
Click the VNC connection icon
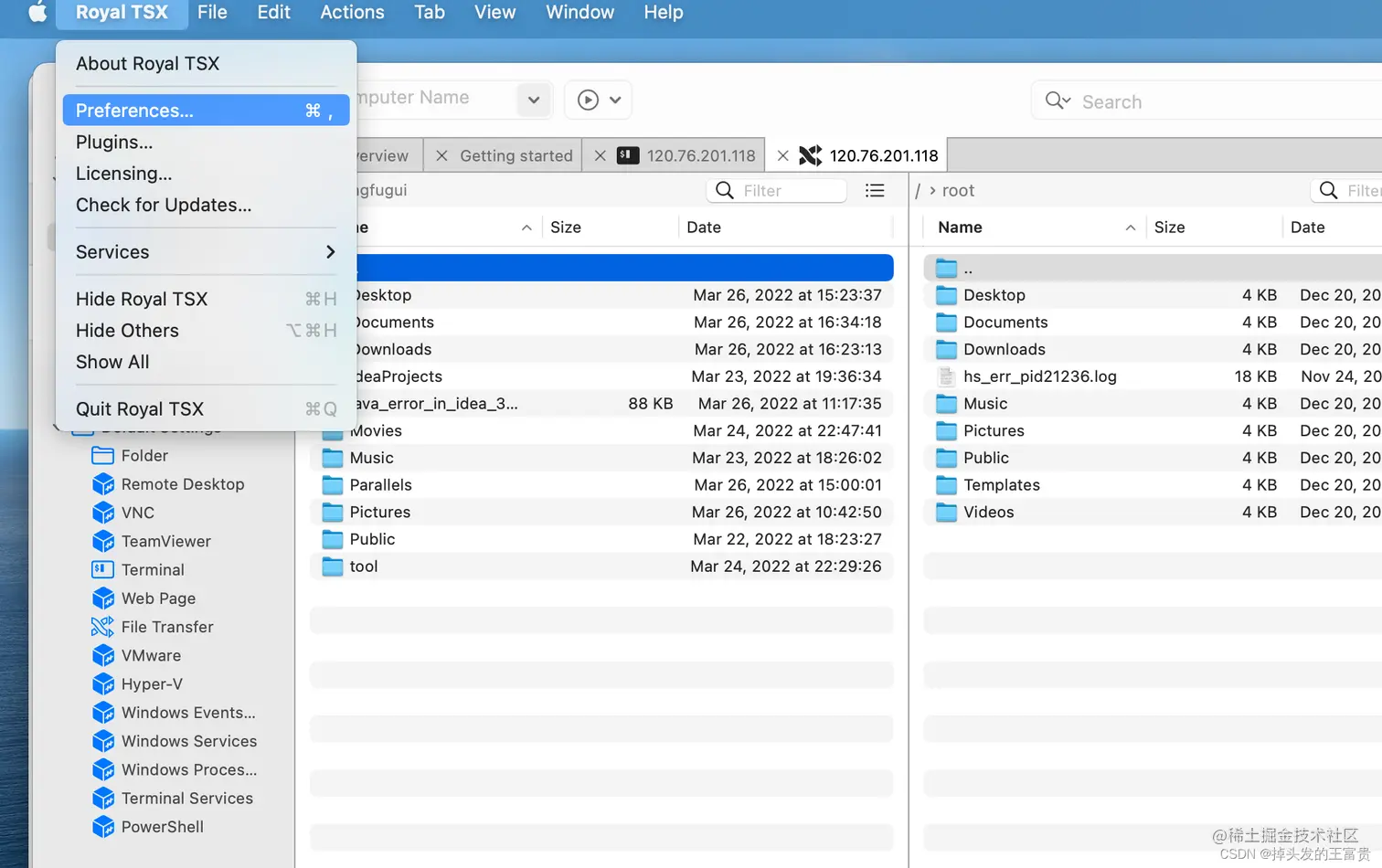[103, 513]
